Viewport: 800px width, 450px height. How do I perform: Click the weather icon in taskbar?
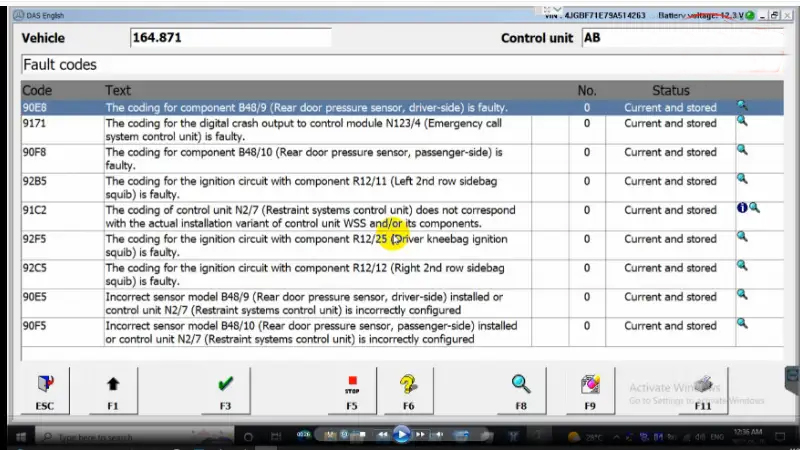pos(574,437)
